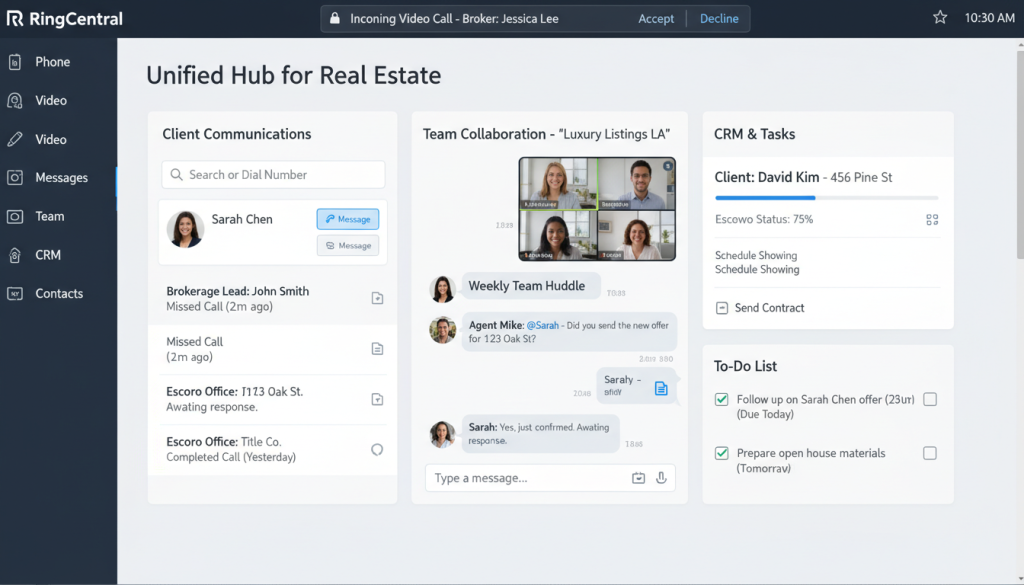Image resolution: width=1024 pixels, height=585 pixels.
Task: Click the Contacts sidebar icon
Action: coord(15,294)
